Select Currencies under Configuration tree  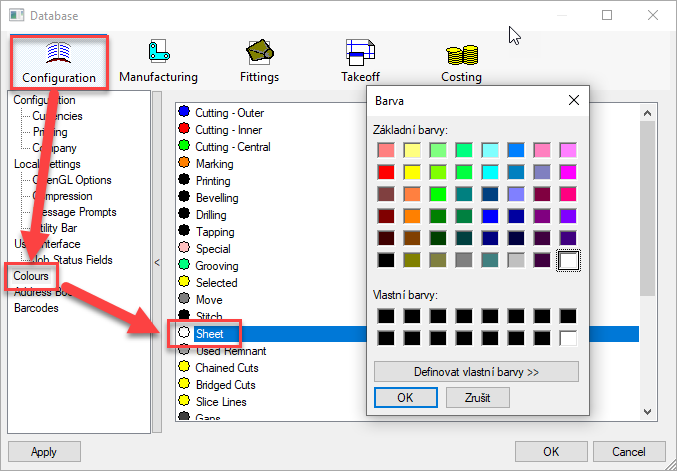[57, 116]
